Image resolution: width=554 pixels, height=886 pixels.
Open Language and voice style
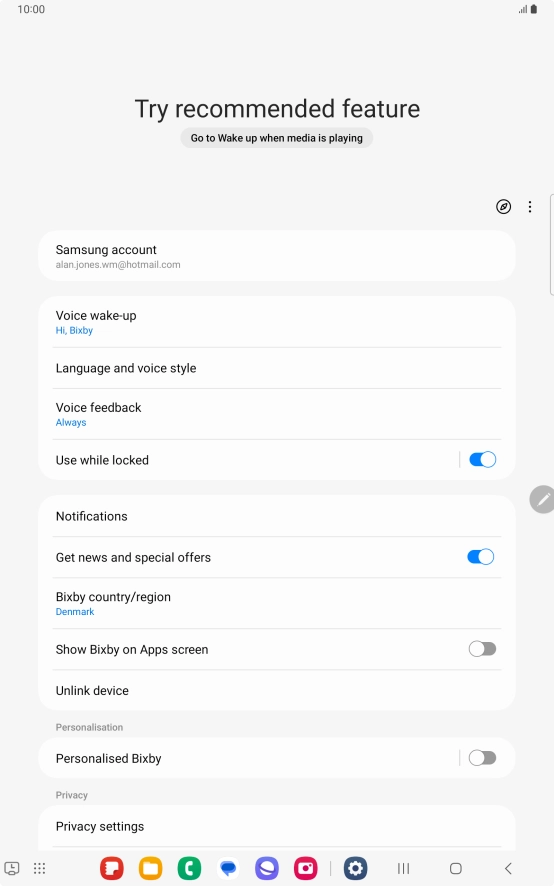277,368
